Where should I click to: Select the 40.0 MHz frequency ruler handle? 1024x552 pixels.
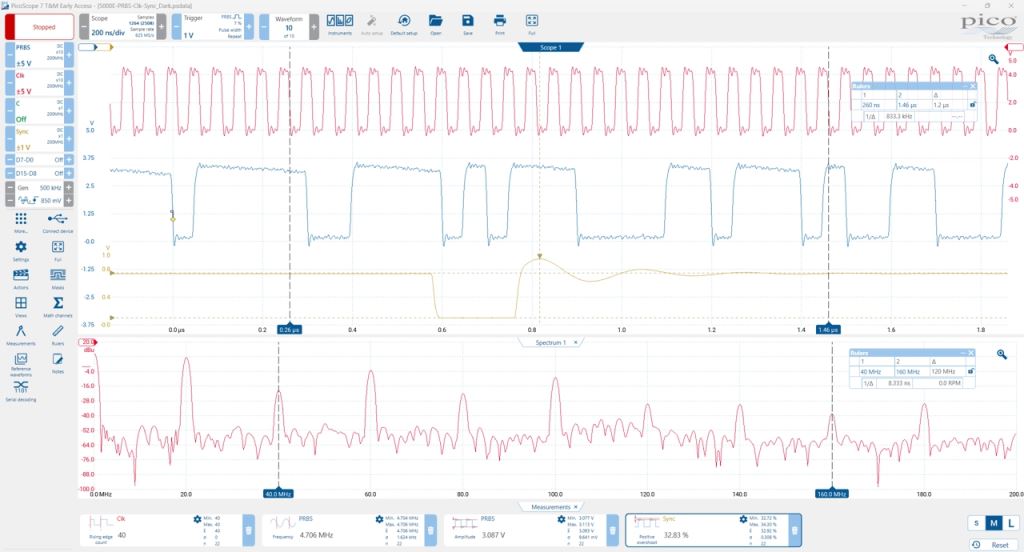point(278,494)
